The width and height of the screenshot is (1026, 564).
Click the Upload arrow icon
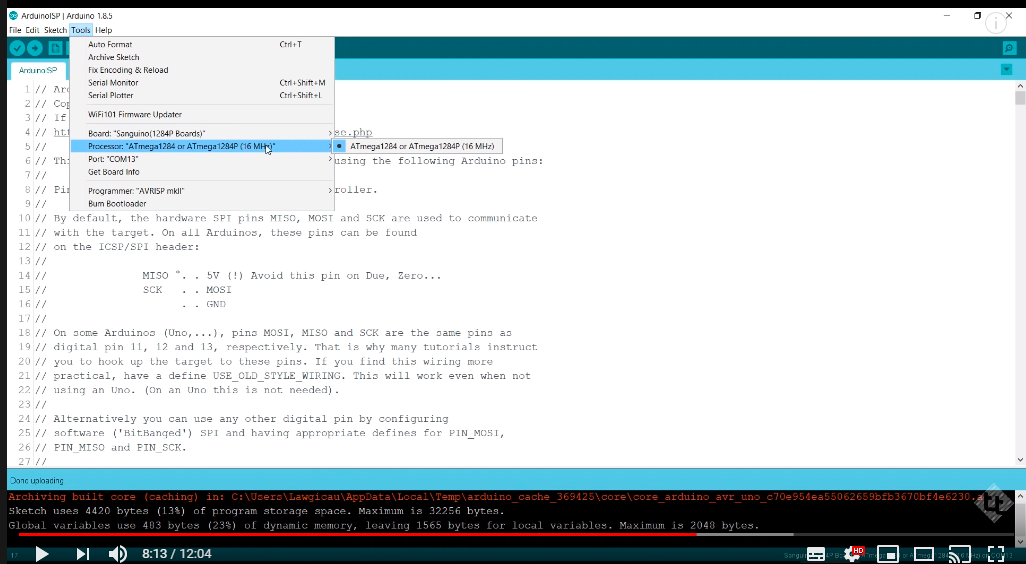[35, 48]
